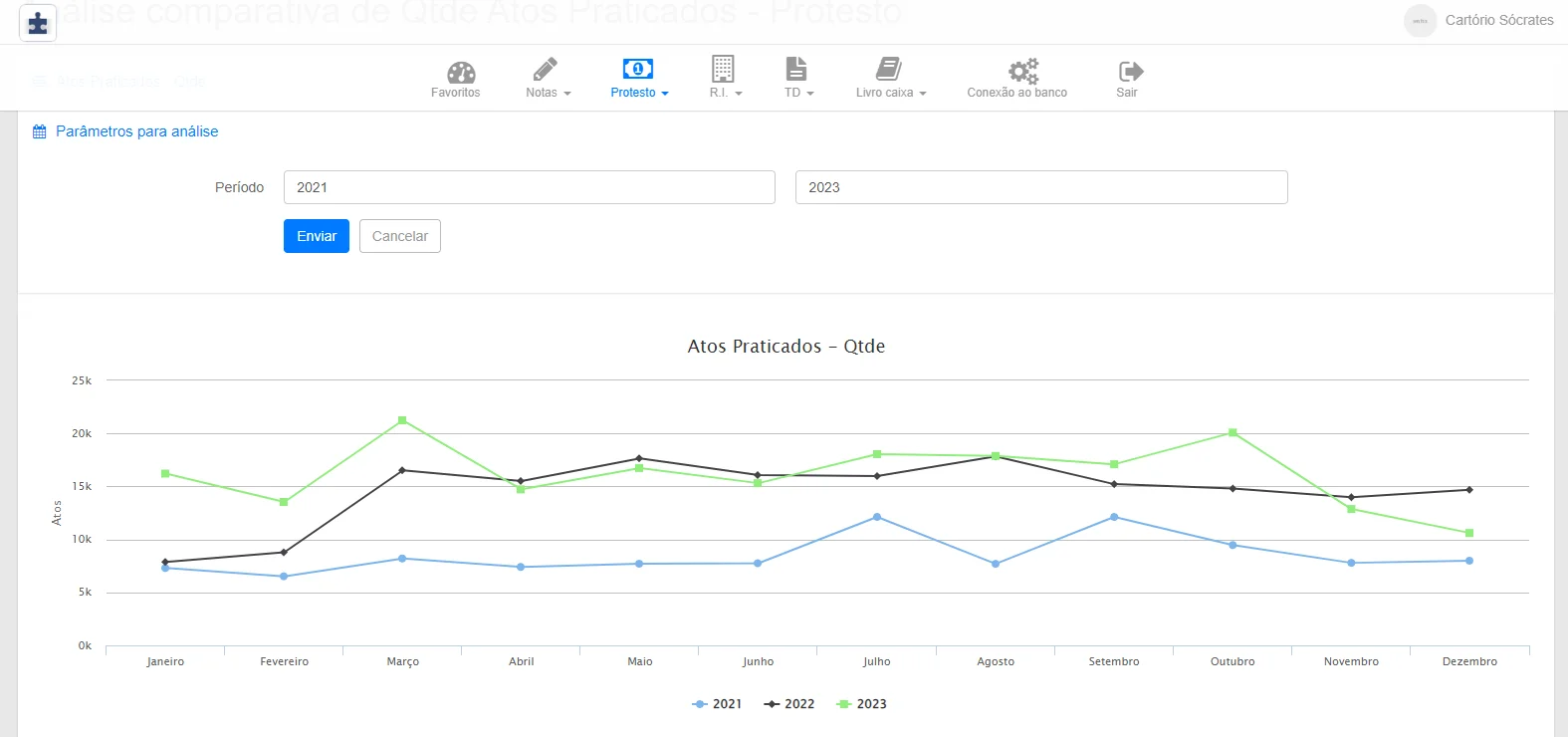The width and height of the screenshot is (1568, 737).
Task: Click the Cancelar button
Action: 400,236
